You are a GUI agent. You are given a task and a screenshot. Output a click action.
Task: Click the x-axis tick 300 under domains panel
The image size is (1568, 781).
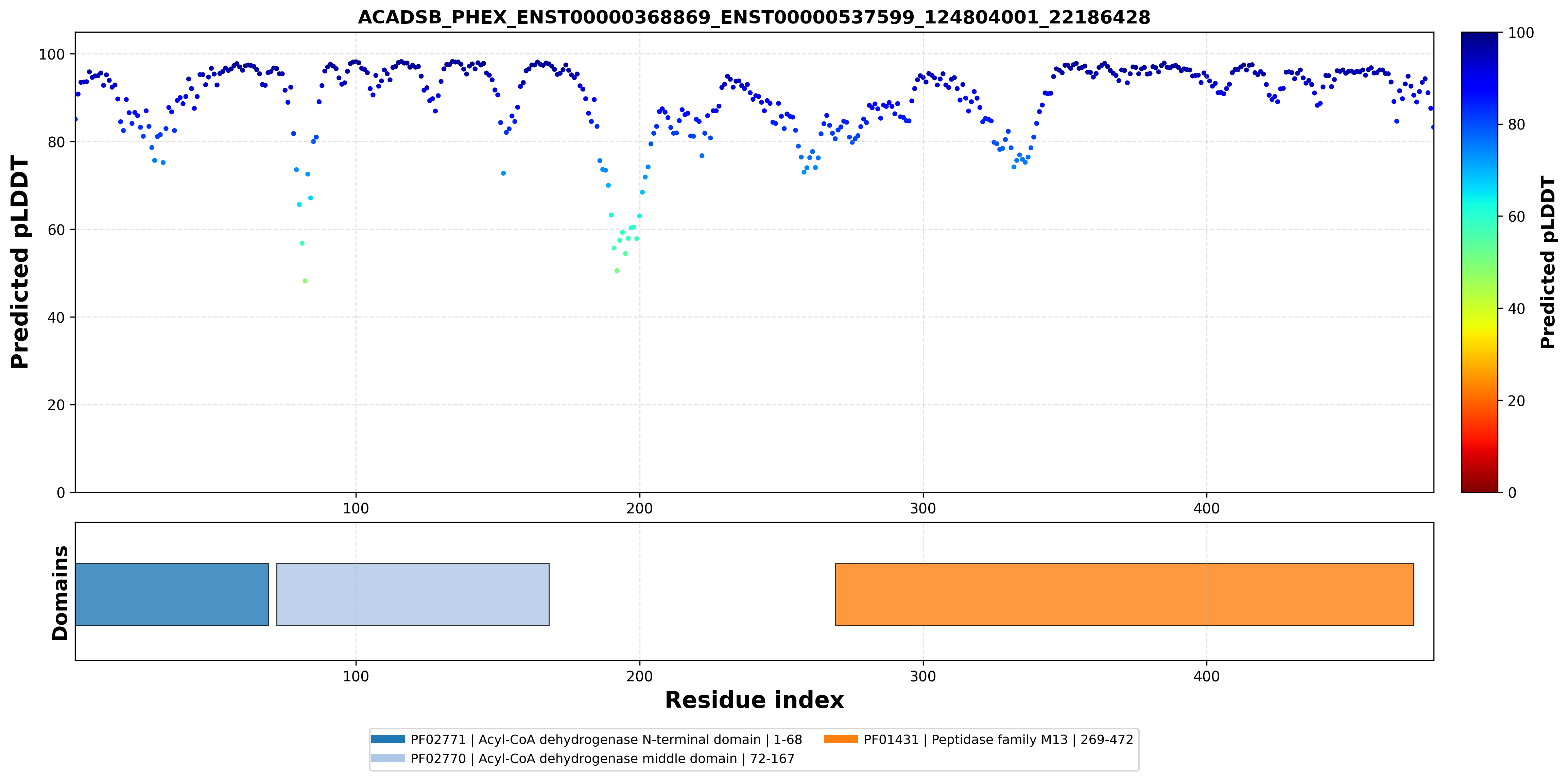(x=923, y=676)
